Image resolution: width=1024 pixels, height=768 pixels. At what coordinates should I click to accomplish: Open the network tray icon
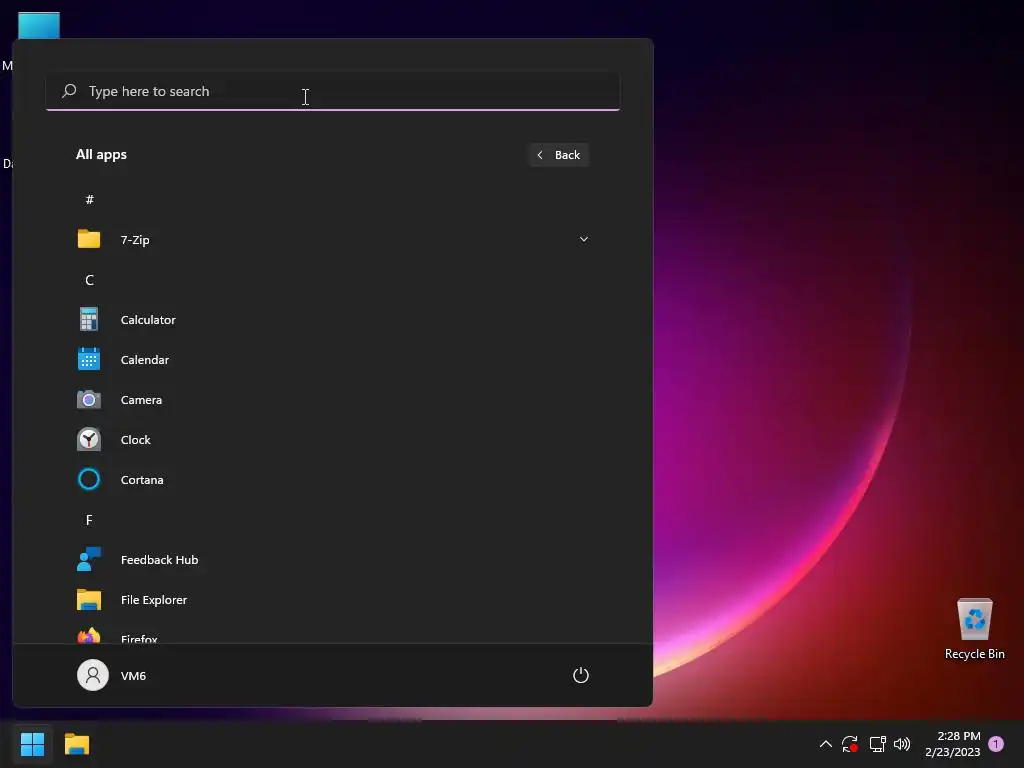point(878,744)
